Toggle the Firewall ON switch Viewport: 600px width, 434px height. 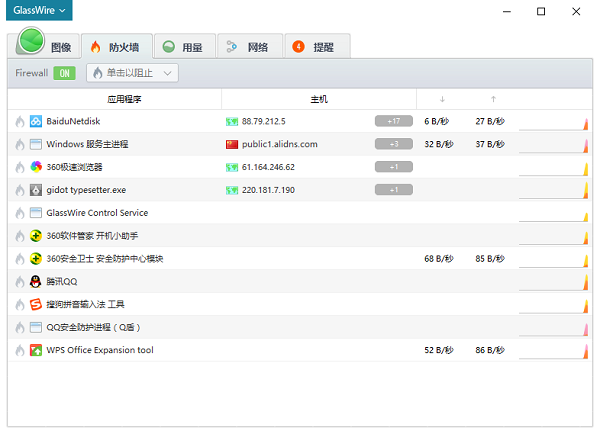(64, 73)
